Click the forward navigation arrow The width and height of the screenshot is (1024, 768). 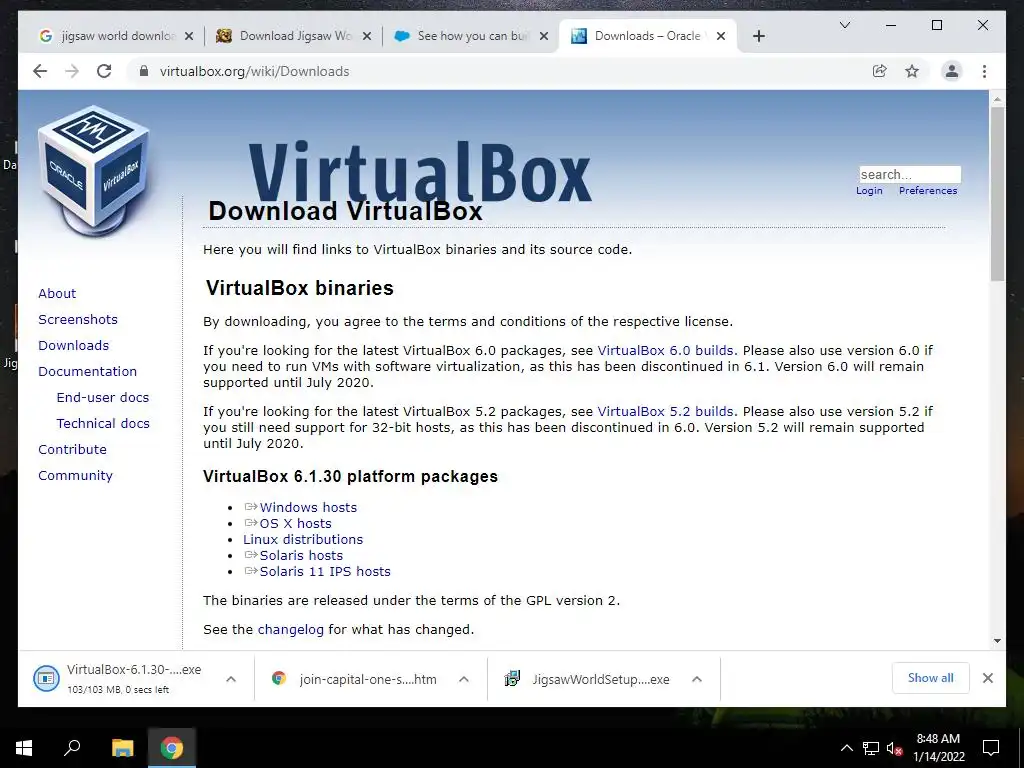pyautogui.click(x=72, y=71)
